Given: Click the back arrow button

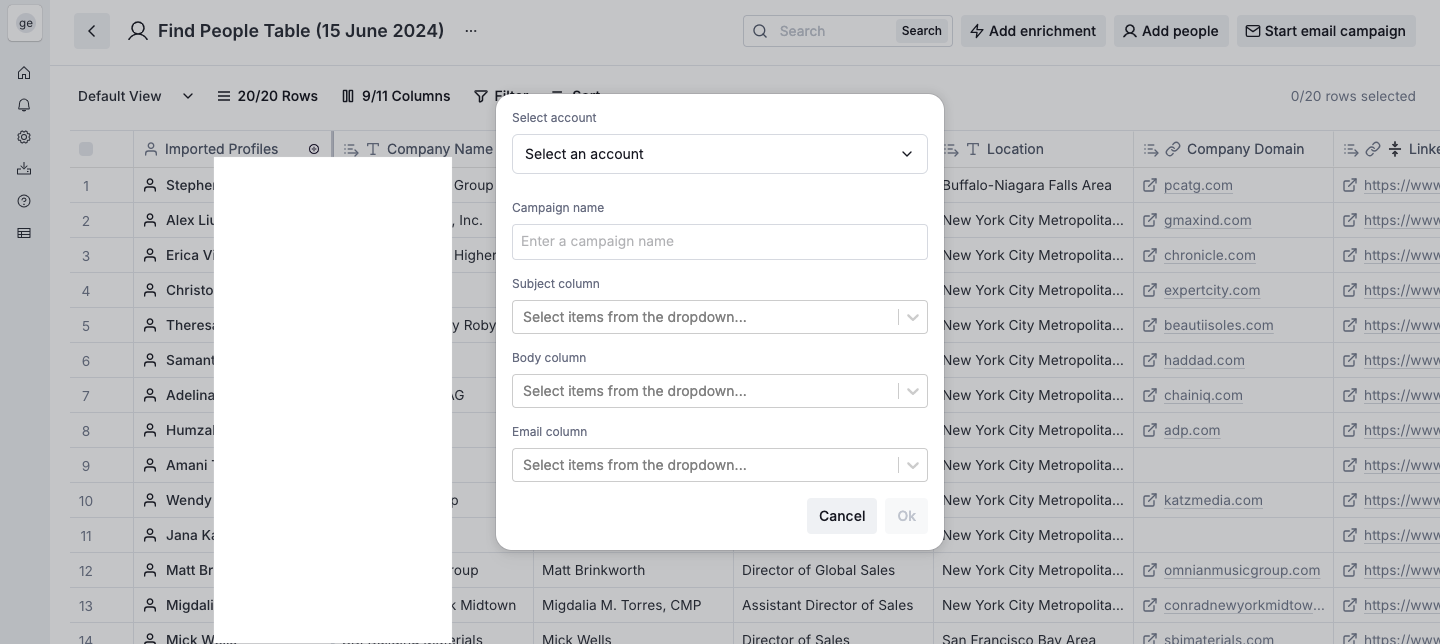Looking at the screenshot, I should click(x=92, y=31).
